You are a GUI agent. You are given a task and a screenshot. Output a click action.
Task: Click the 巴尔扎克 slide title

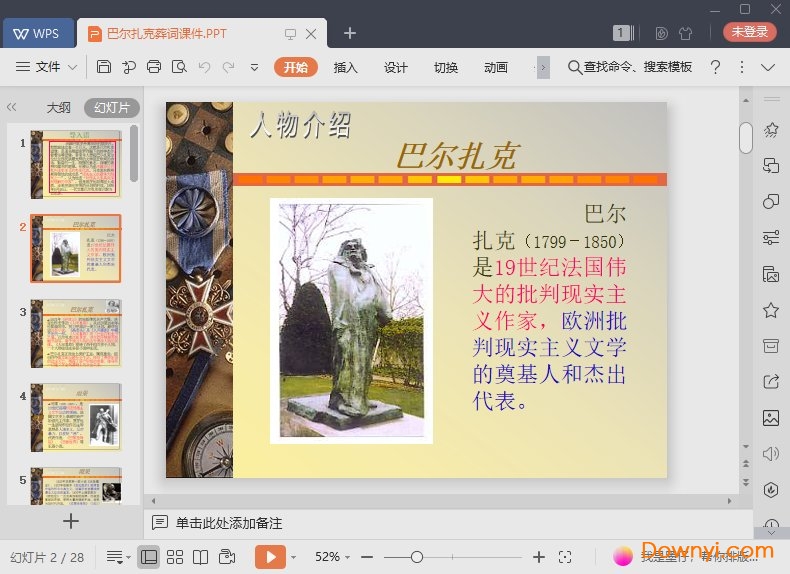pyautogui.click(x=457, y=156)
